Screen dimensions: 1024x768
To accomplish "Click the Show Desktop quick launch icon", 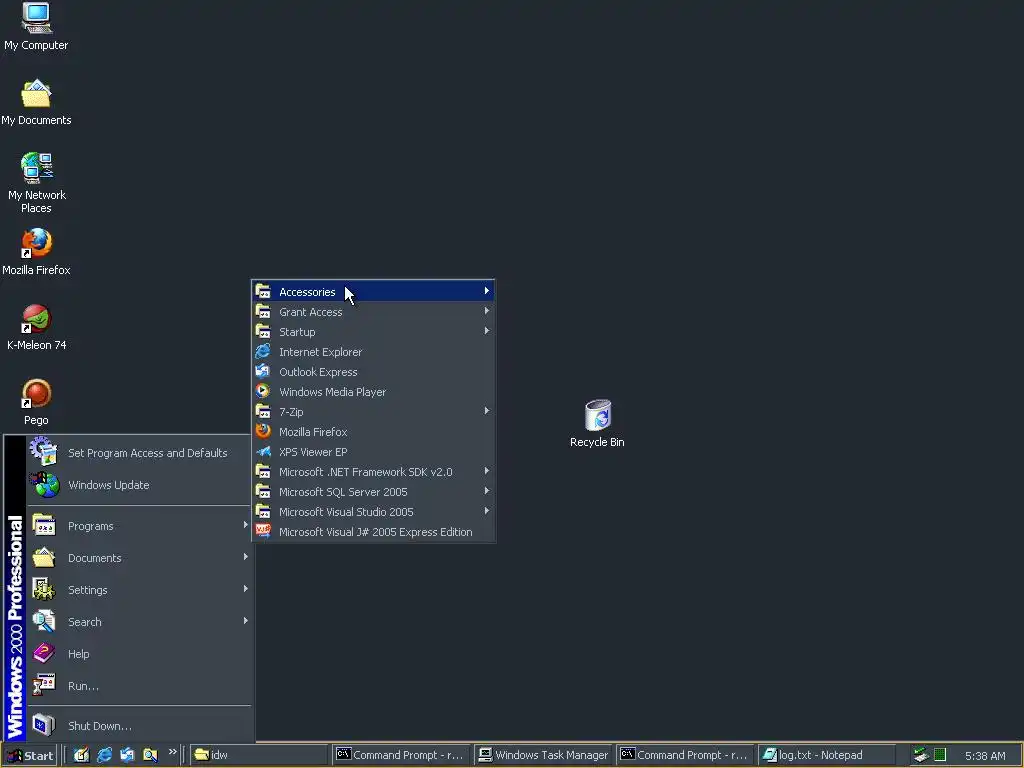I will (81, 755).
